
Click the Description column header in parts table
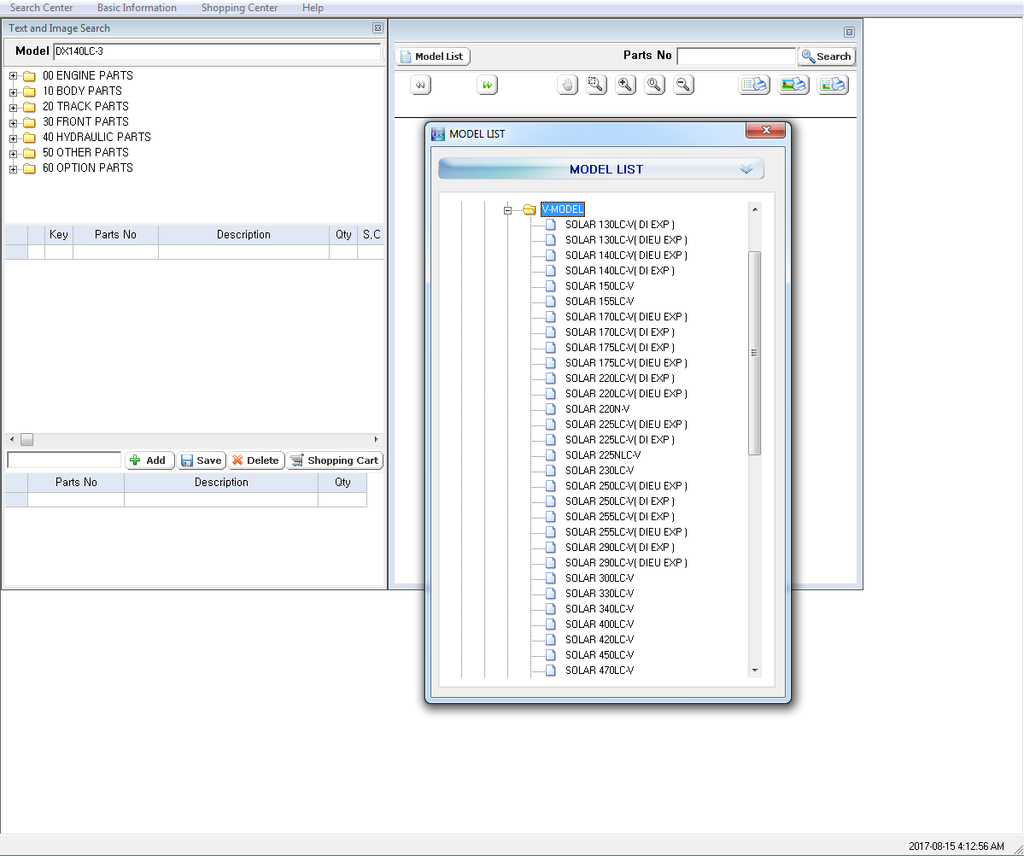[244, 234]
